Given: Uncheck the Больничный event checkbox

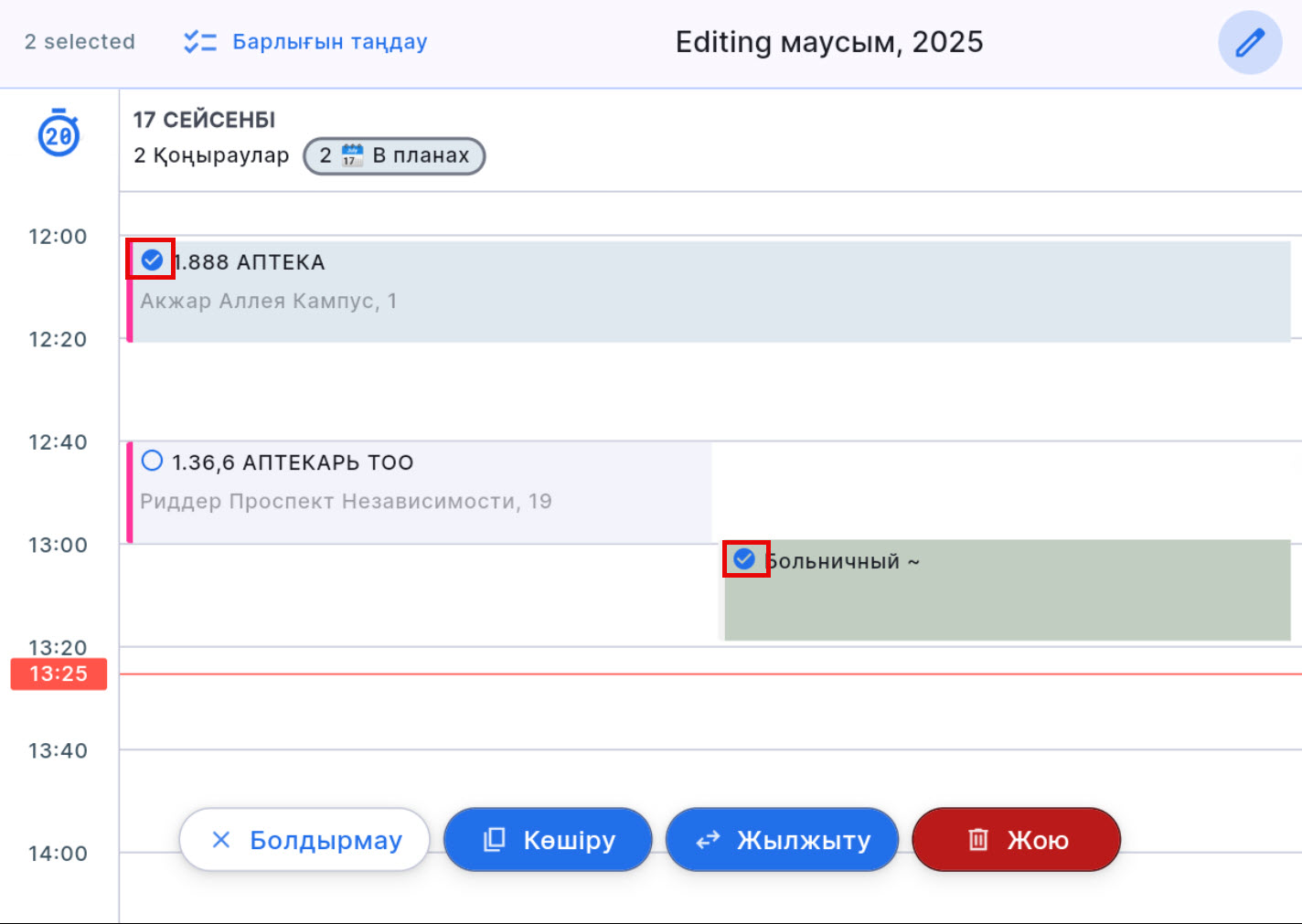Looking at the screenshot, I should (745, 558).
